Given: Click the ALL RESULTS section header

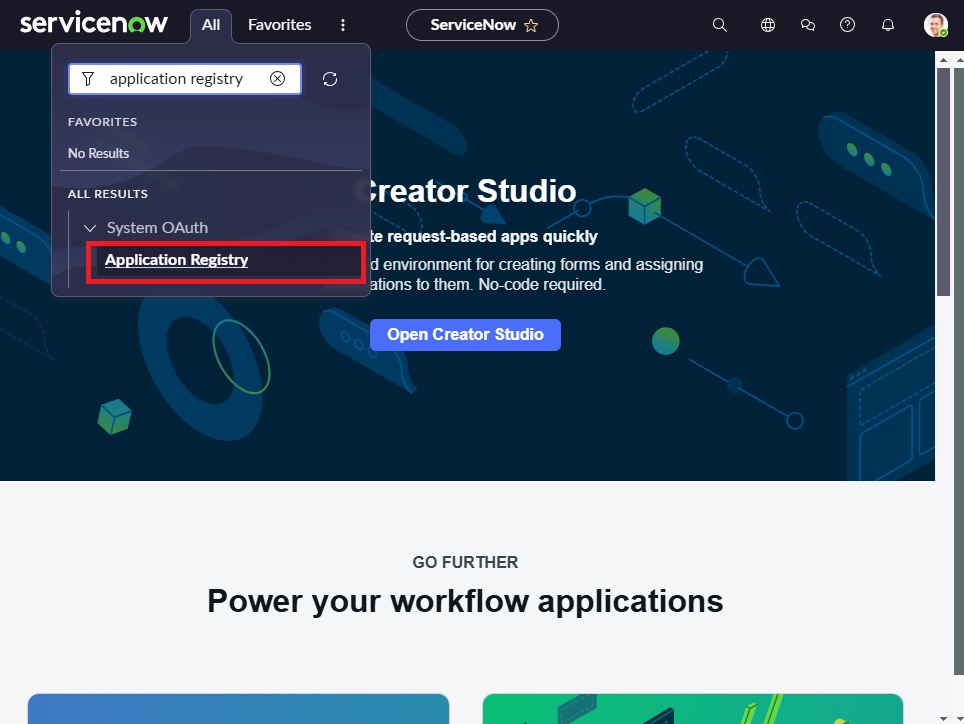Looking at the screenshot, I should click(108, 194).
